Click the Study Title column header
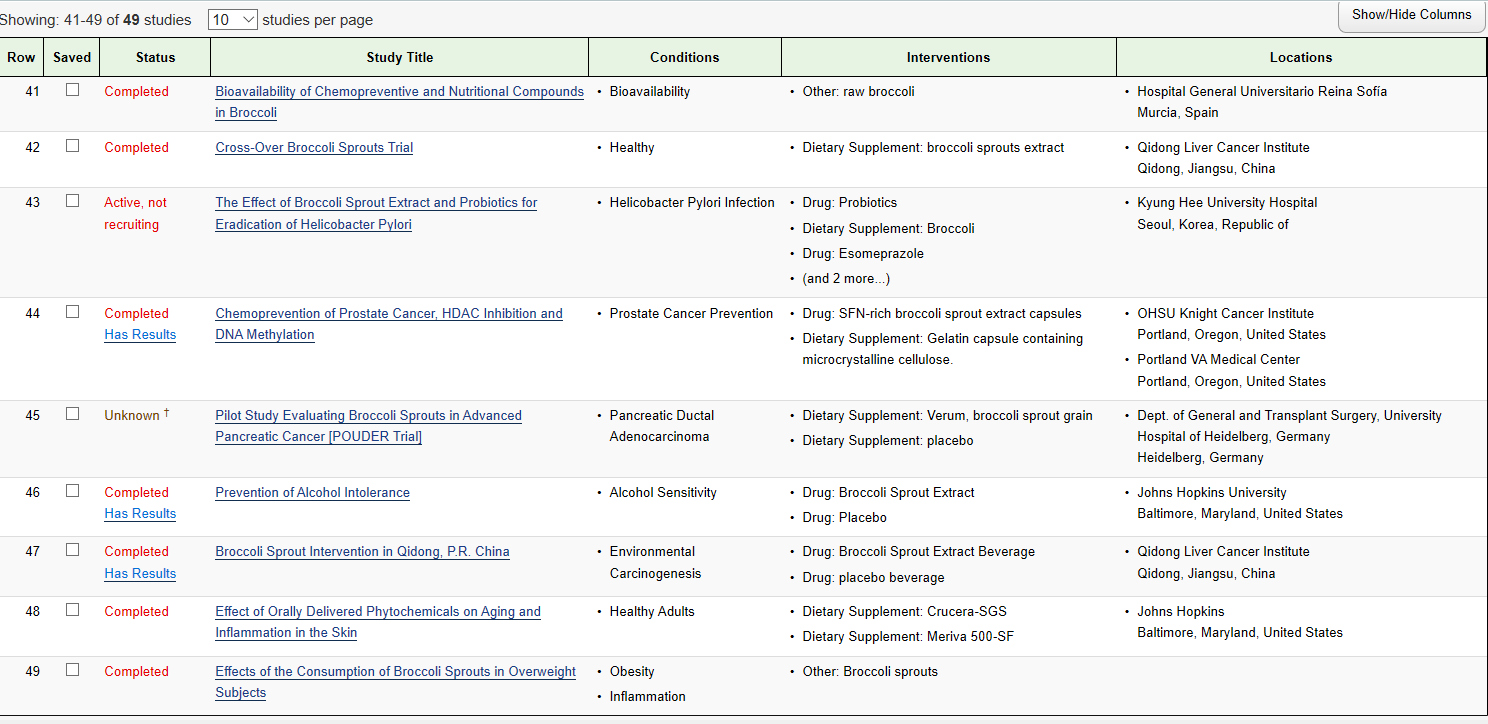 click(x=399, y=57)
